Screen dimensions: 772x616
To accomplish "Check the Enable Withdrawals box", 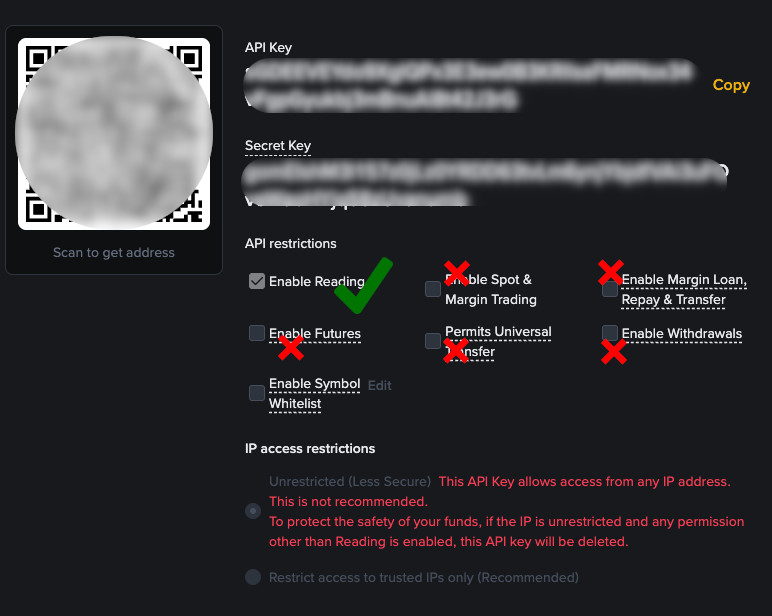I will pos(610,333).
